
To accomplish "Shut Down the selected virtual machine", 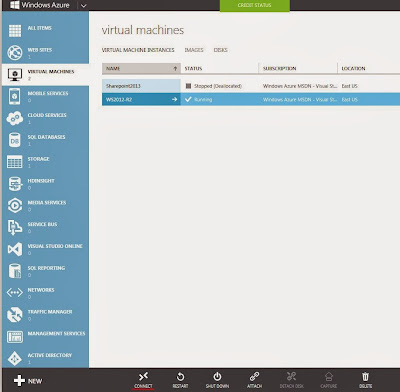I will point(217,380).
